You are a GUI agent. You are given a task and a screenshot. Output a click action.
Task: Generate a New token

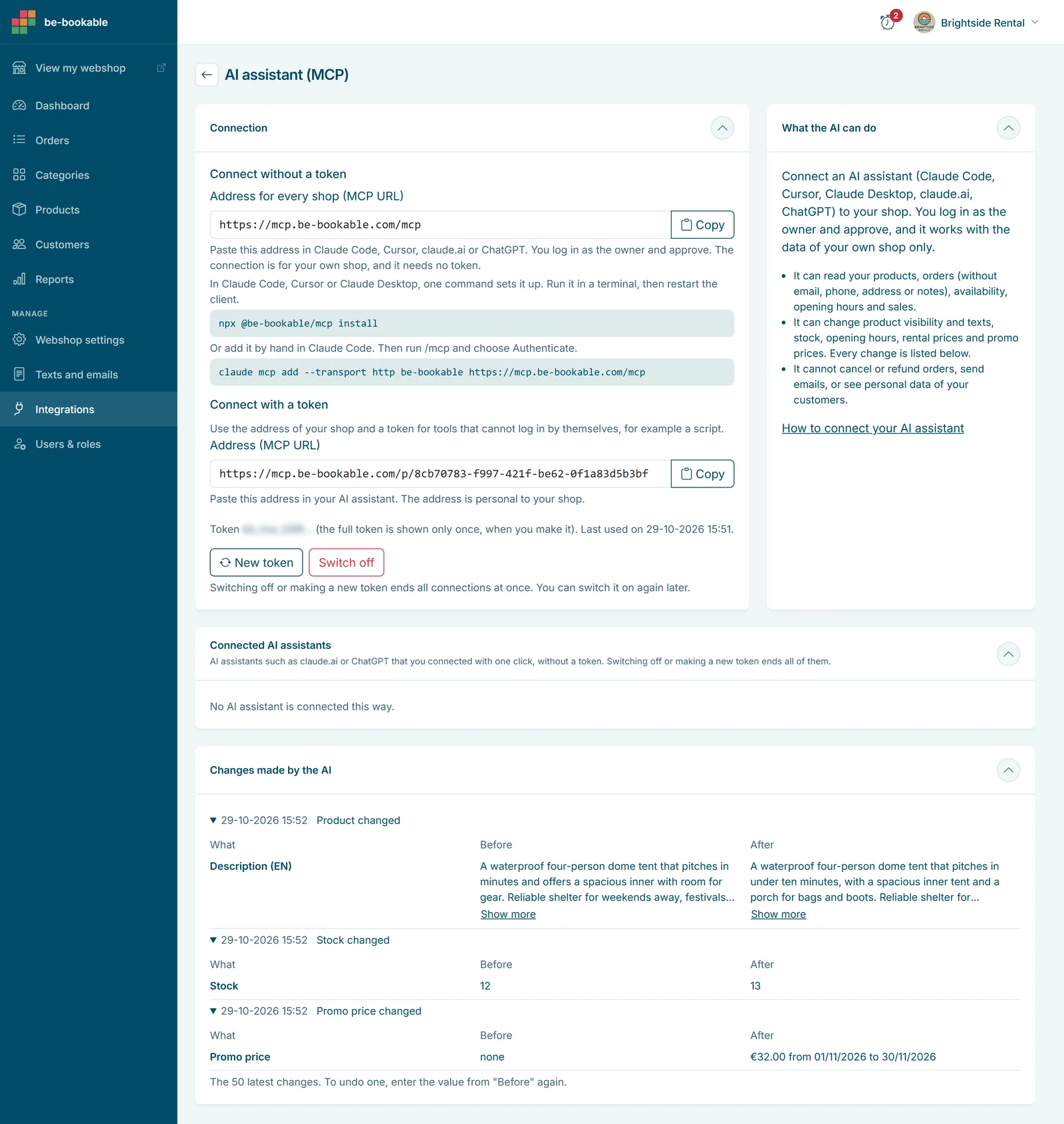point(256,563)
